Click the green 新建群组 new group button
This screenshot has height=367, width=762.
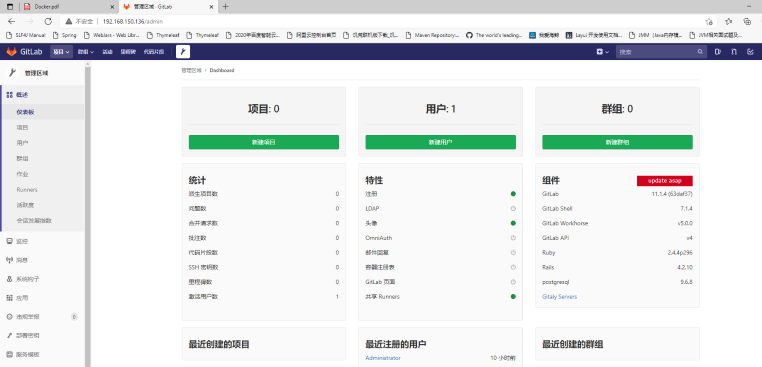point(617,142)
